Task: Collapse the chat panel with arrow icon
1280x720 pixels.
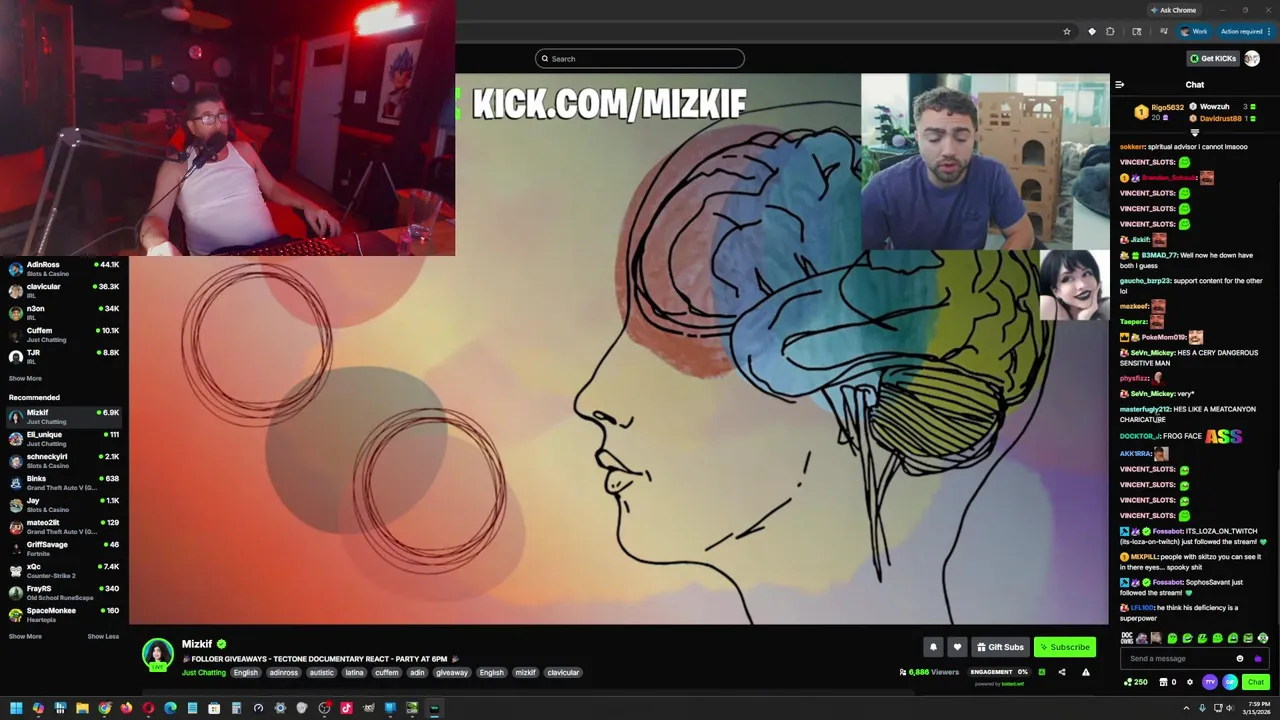Action: [x=1119, y=85]
